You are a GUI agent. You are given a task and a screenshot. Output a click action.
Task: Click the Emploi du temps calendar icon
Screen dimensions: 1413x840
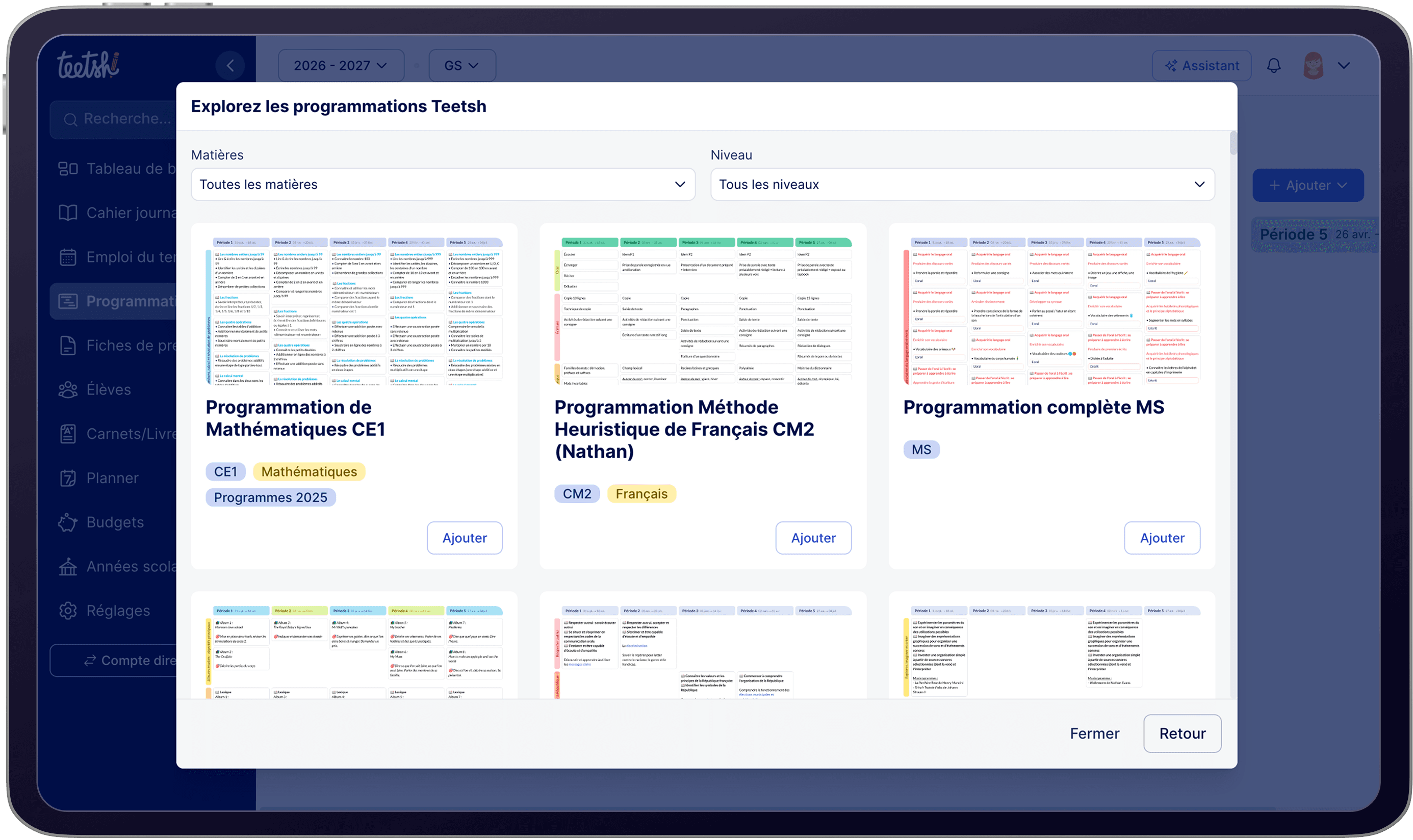(68, 257)
